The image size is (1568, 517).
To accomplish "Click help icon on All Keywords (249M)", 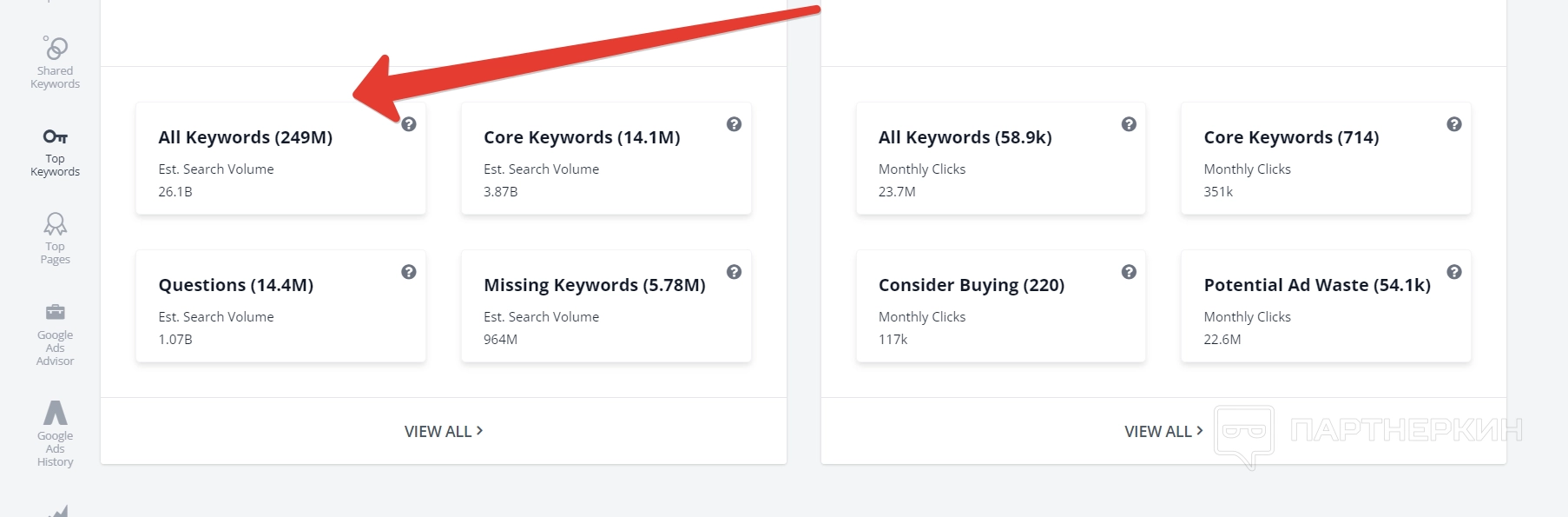I will (x=409, y=124).
